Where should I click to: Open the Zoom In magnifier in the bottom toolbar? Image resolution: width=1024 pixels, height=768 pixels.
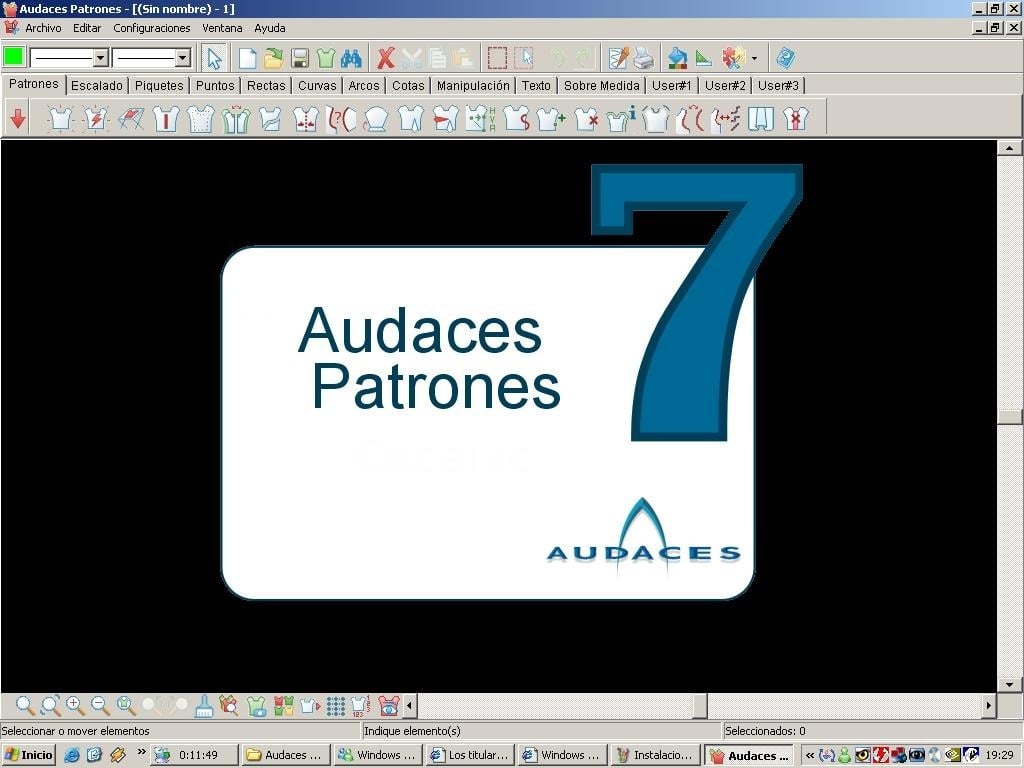tap(73, 705)
